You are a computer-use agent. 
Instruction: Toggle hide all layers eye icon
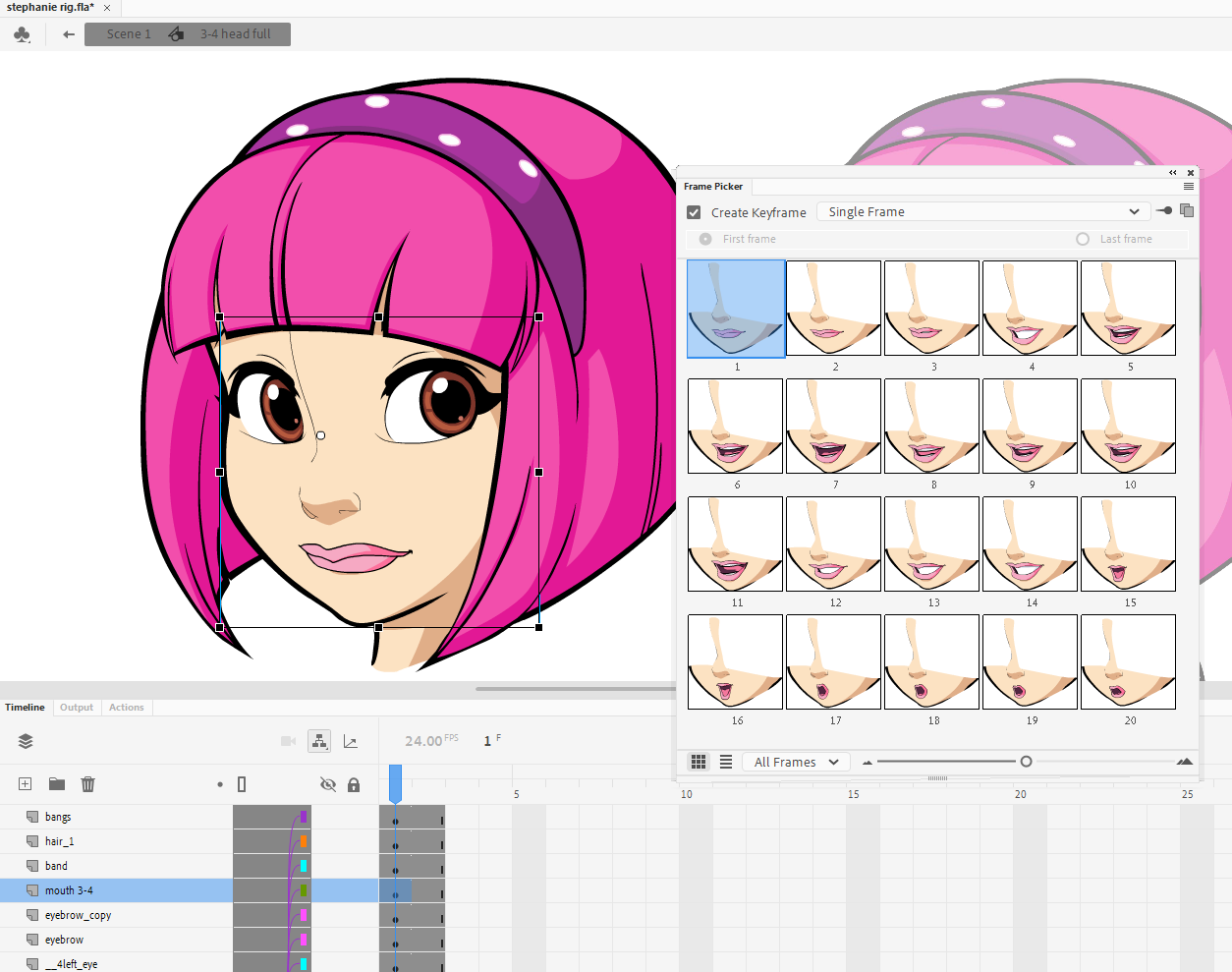[x=328, y=784]
